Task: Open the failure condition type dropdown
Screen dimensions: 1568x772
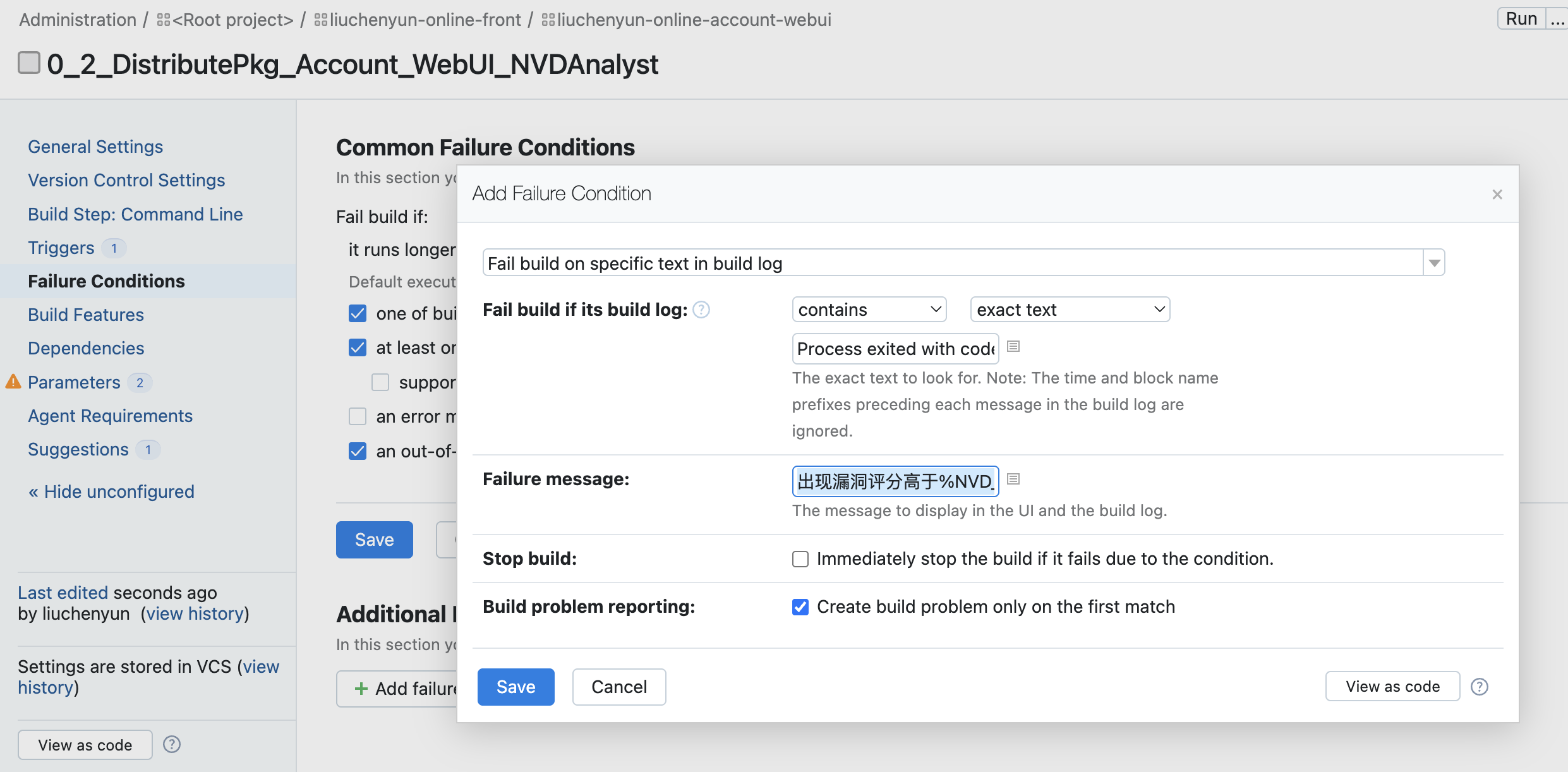Action: click(x=1434, y=263)
